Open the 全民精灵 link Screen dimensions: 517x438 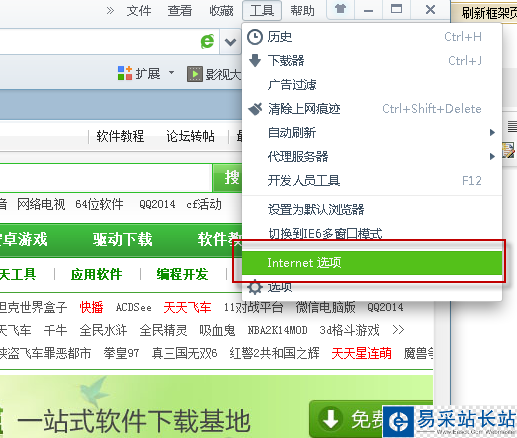click(x=163, y=330)
